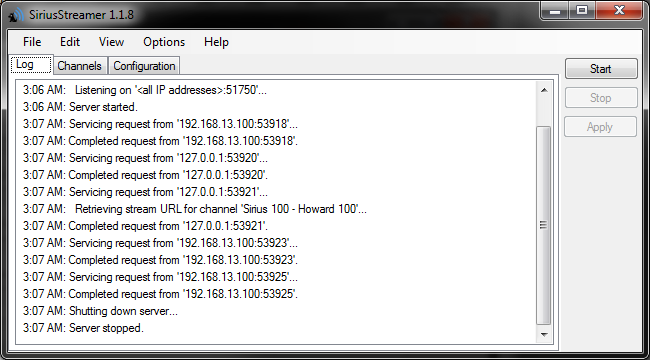Open the Edit menu
Image resolution: width=650 pixels, height=360 pixels.
[x=70, y=42]
